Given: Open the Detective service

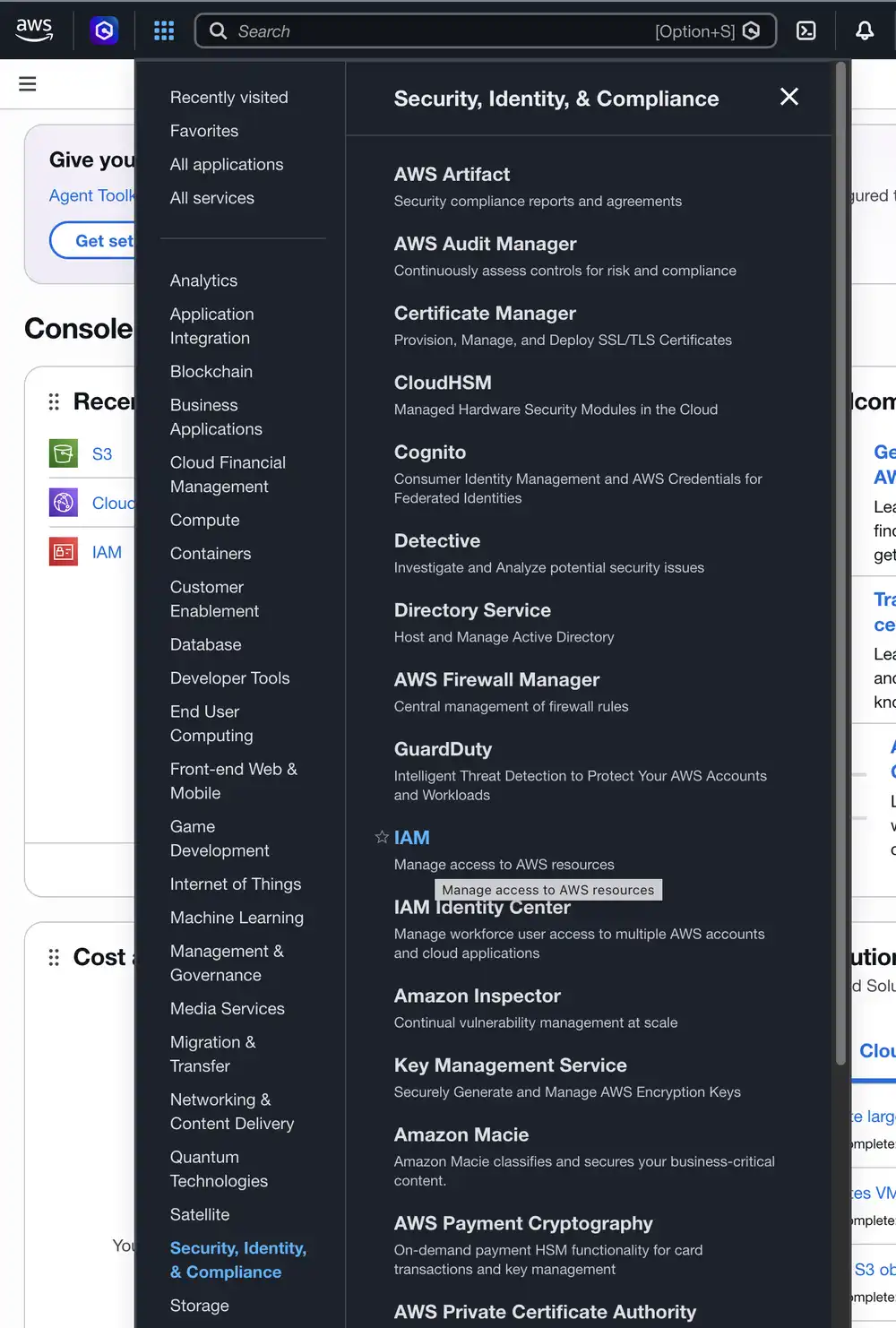Looking at the screenshot, I should click(437, 541).
